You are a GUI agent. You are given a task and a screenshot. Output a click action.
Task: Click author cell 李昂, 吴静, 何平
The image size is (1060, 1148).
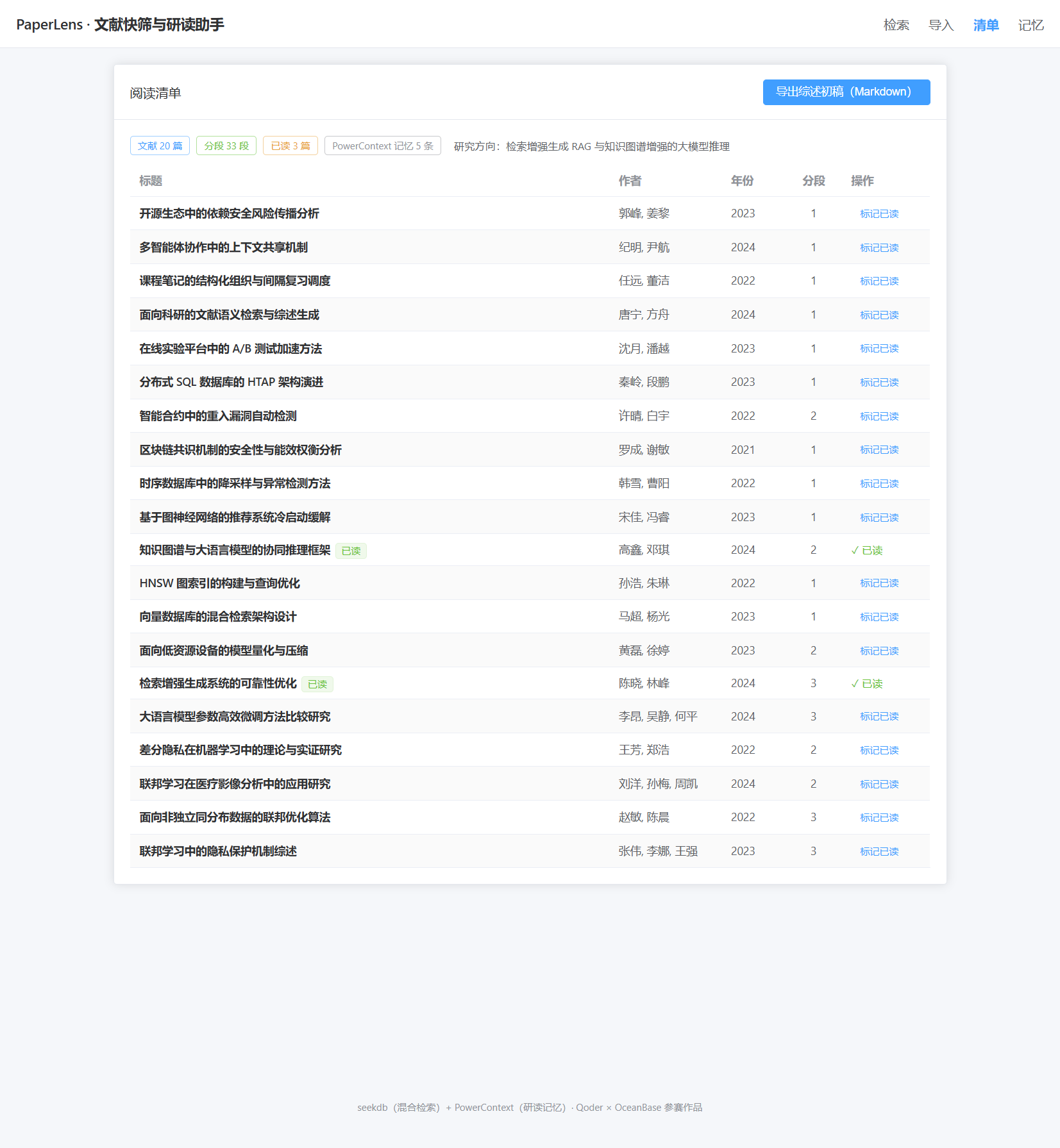pyautogui.click(x=658, y=717)
